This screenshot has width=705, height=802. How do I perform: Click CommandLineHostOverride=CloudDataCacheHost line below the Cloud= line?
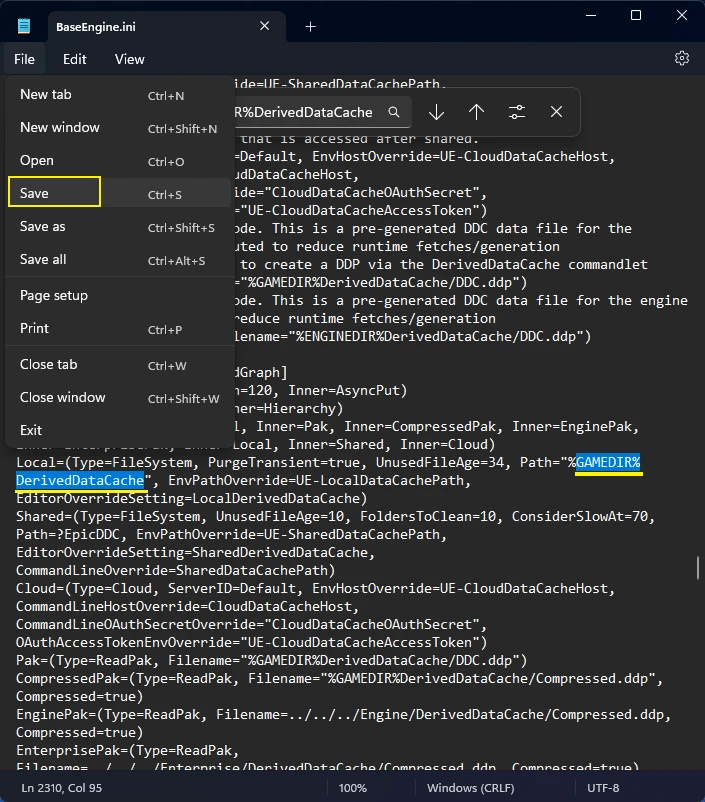coord(187,607)
